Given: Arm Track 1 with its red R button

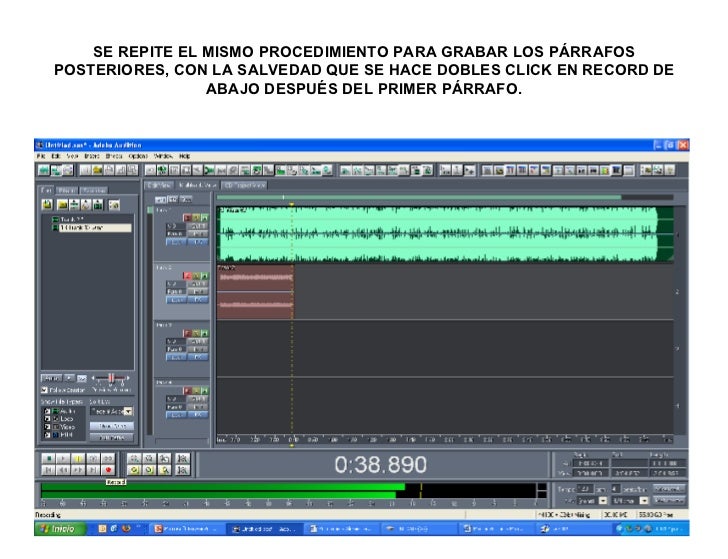Looking at the screenshot, I should click(x=187, y=218).
